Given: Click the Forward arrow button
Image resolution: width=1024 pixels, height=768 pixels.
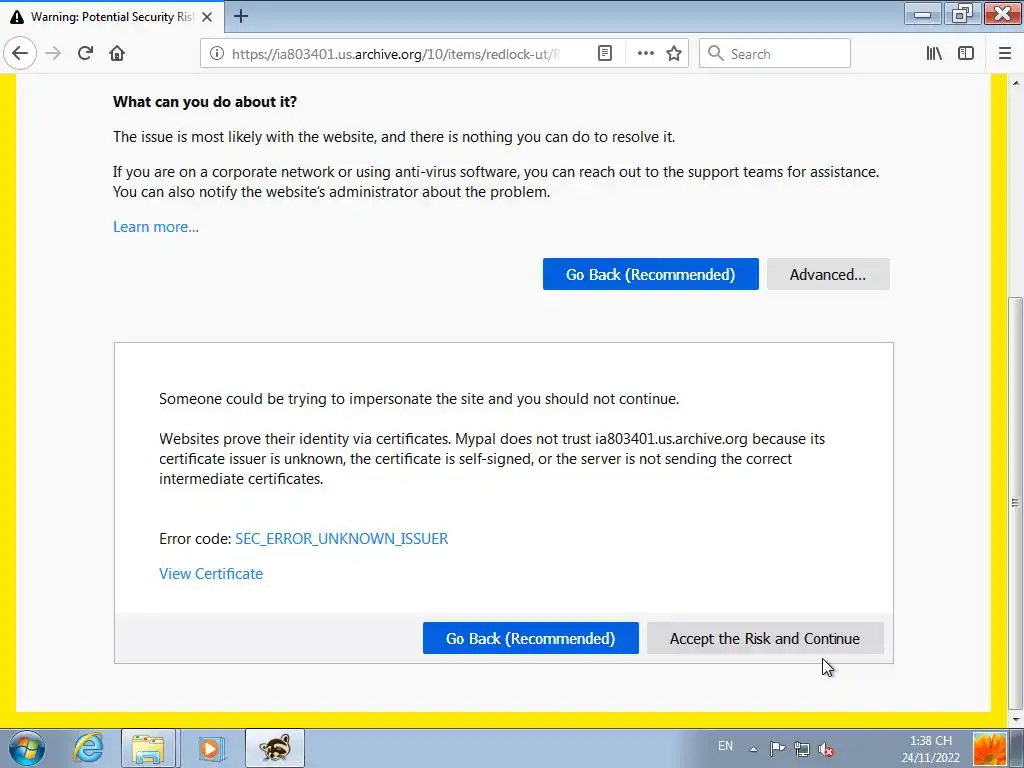Looking at the screenshot, I should (x=53, y=54).
